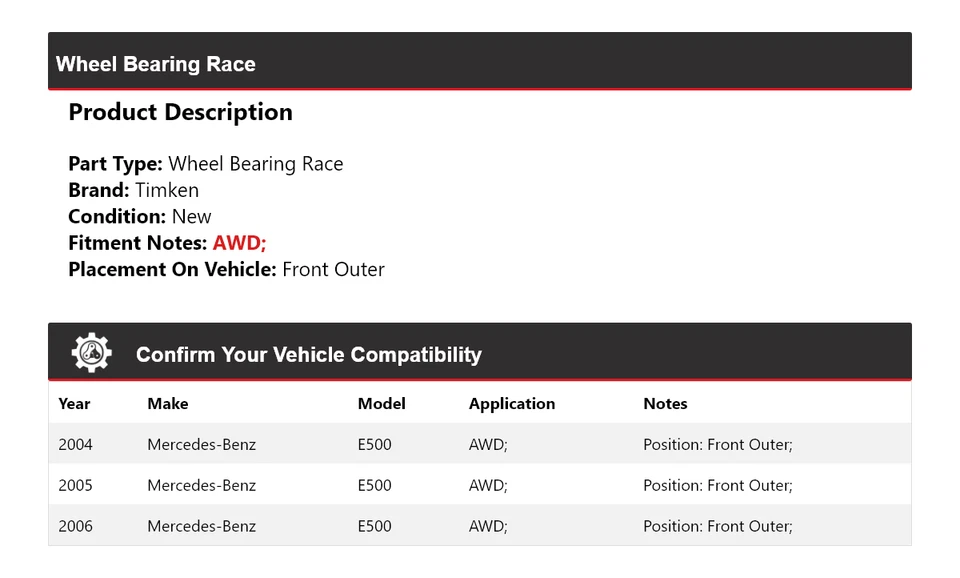Click the gear compatibility icon
The width and height of the screenshot is (960, 578).
pyautogui.click(x=91, y=353)
